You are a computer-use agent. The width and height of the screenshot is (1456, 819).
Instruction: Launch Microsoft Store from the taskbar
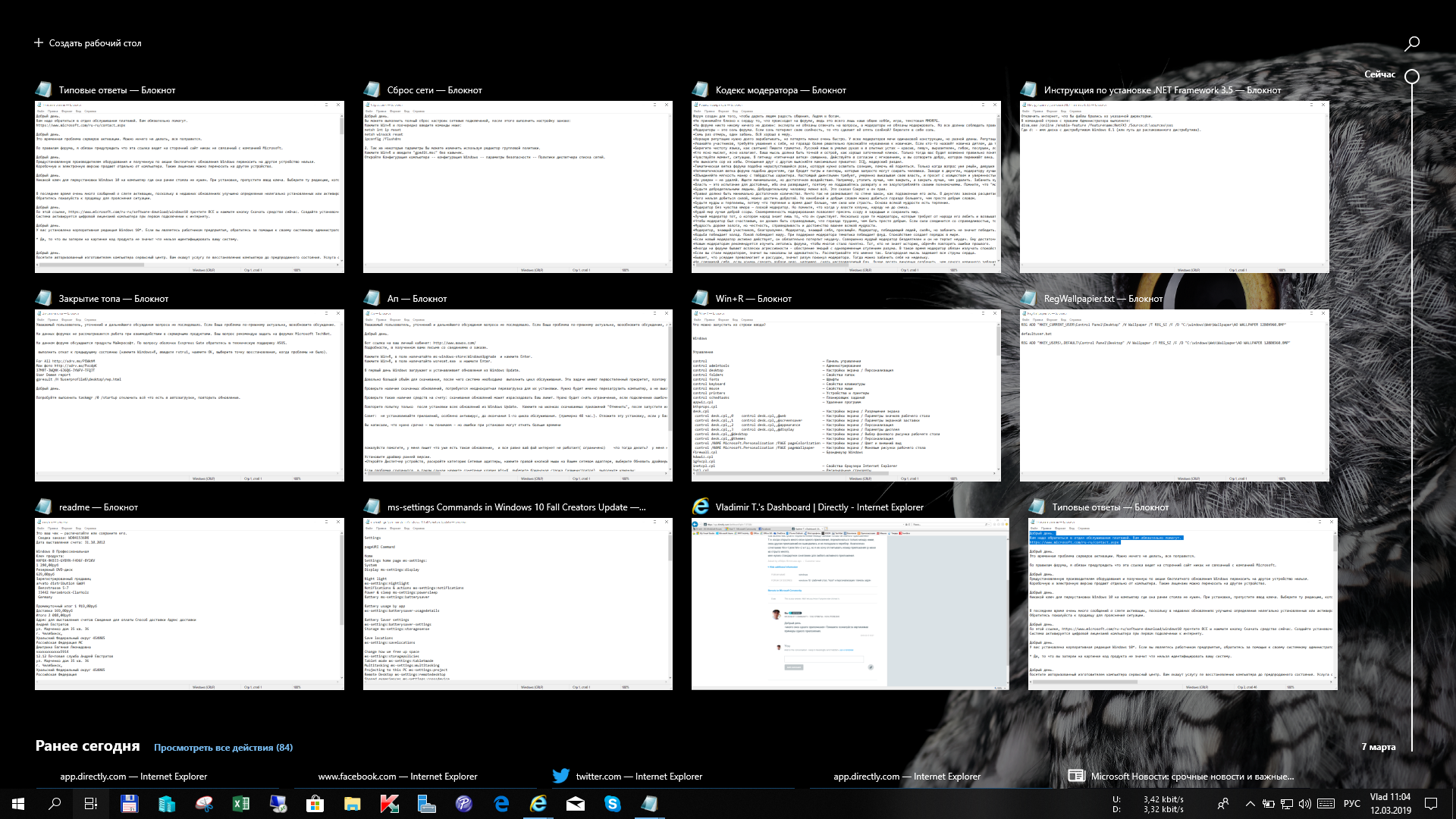[315, 804]
